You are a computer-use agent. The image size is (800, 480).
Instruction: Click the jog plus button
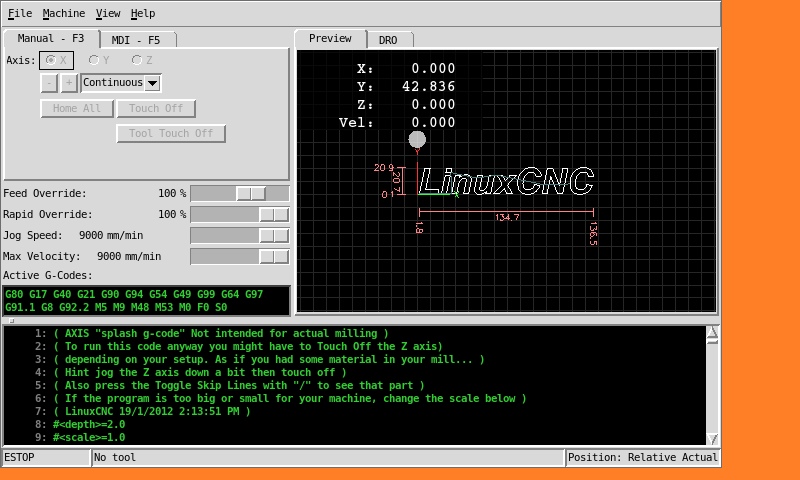point(69,83)
